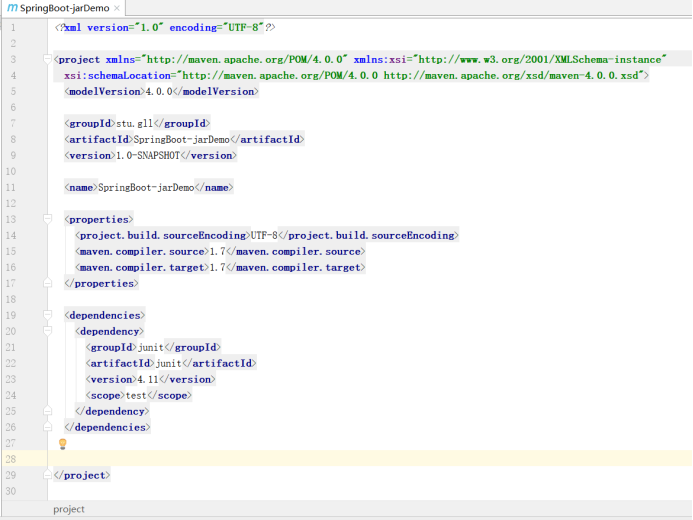Click line number 1 in the gutter

[13, 27]
